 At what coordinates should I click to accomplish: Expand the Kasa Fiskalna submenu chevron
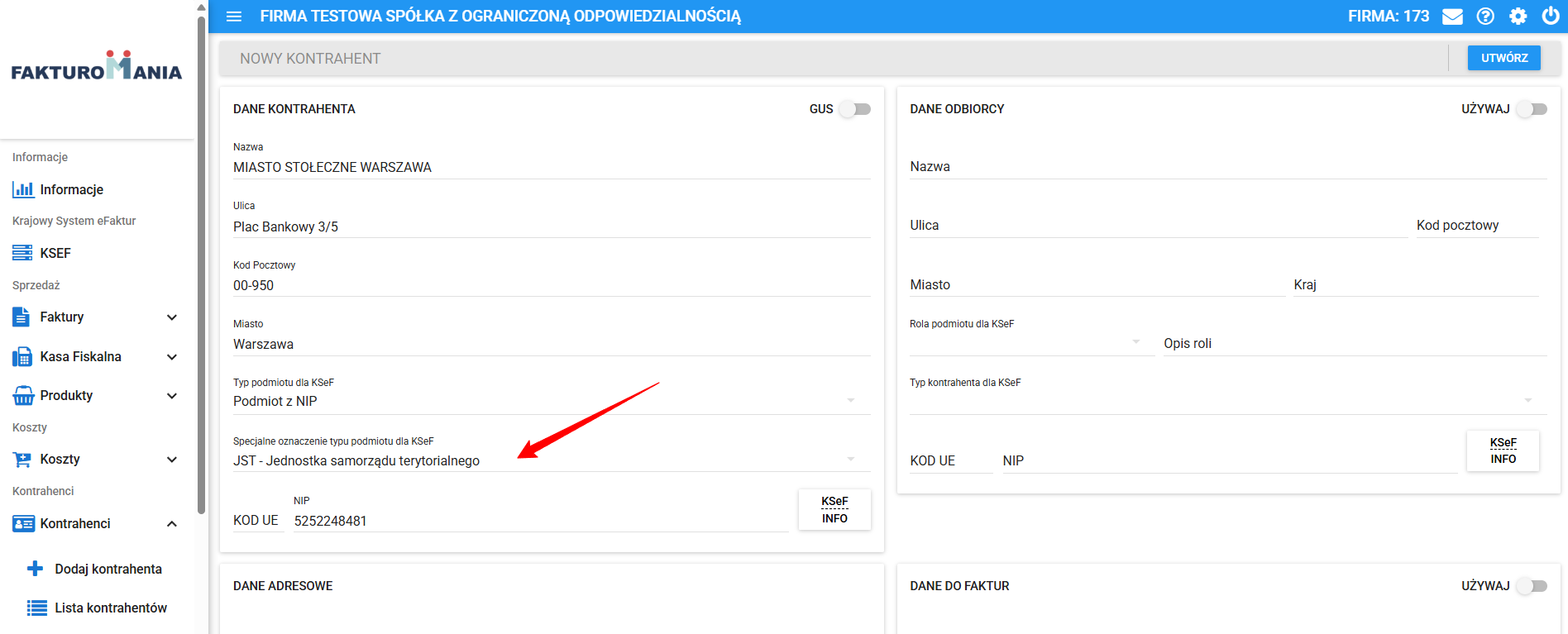[172, 357]
